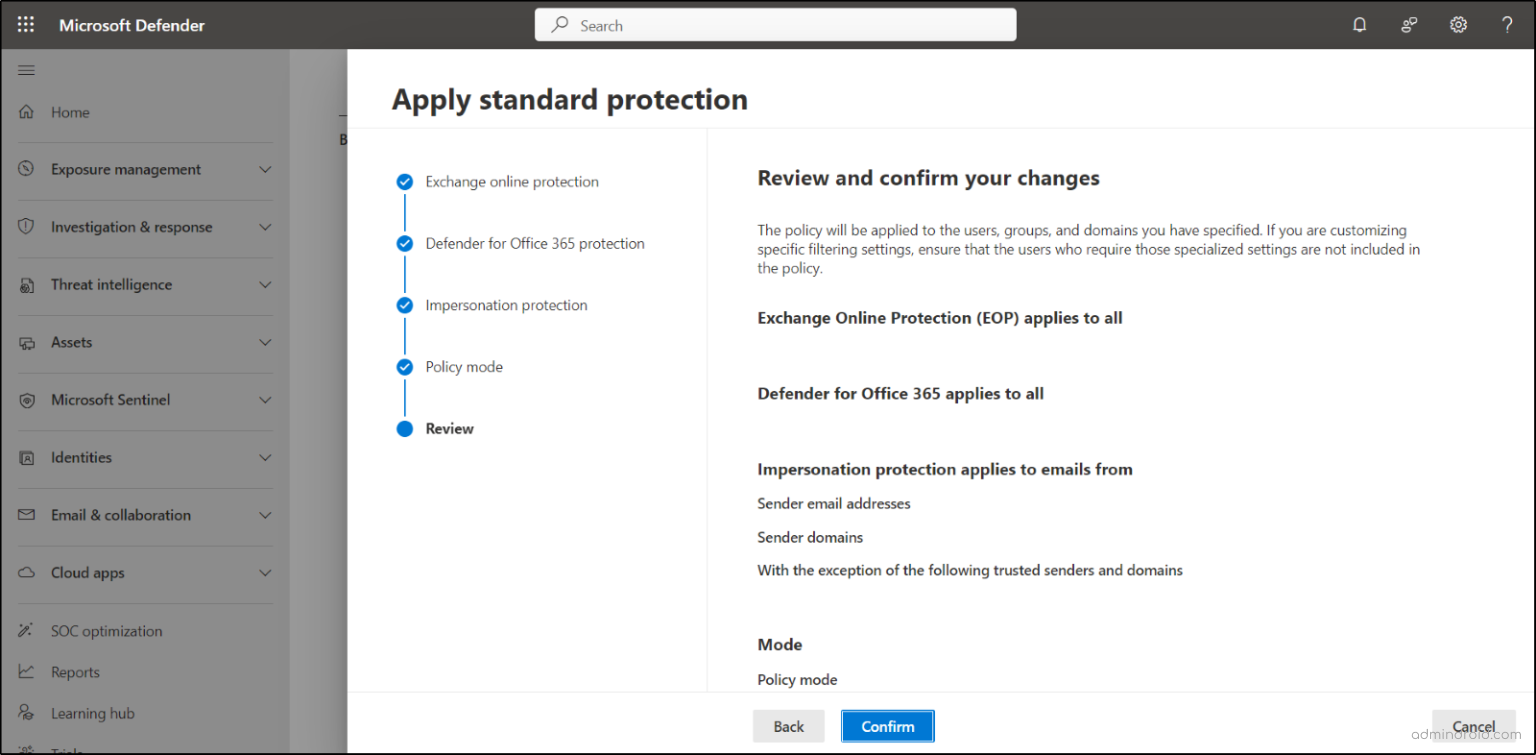This screenshot has height=755, width=1536.
Task: Click the Identities sidebar icon
Action: pos(26,457)
